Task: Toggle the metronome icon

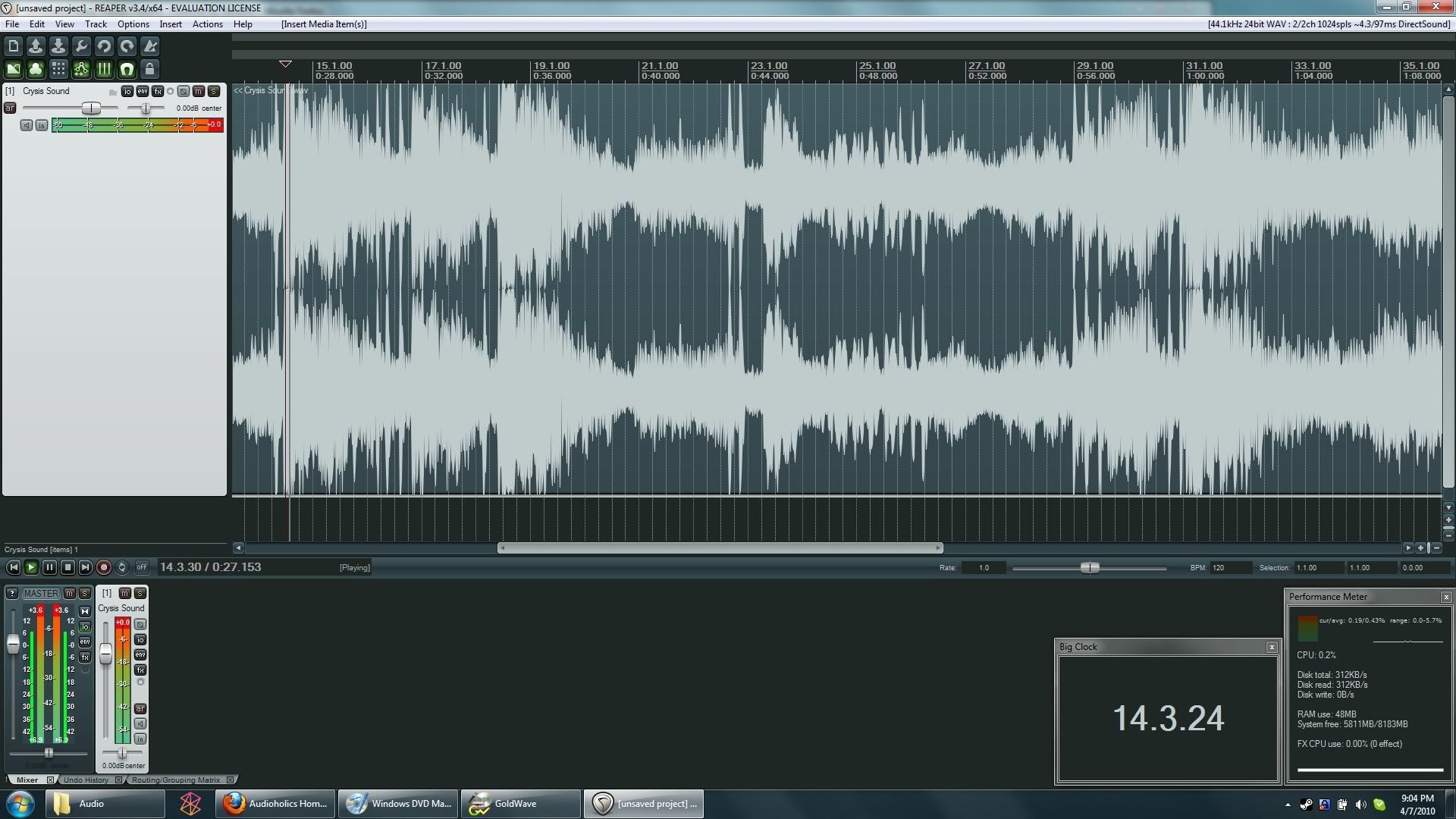Action: (x=150, y=46)
